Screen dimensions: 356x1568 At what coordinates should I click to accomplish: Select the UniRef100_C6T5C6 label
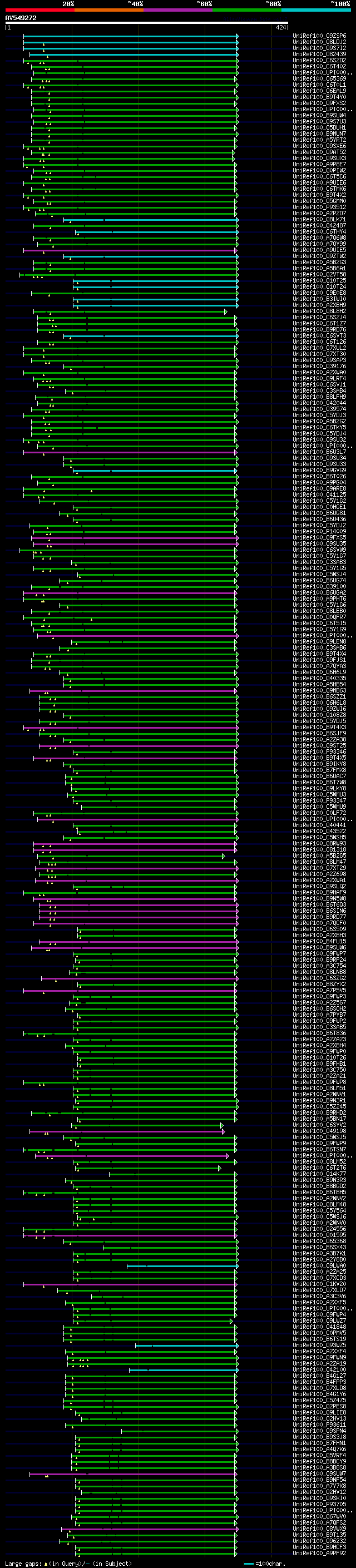pos(319,176)
